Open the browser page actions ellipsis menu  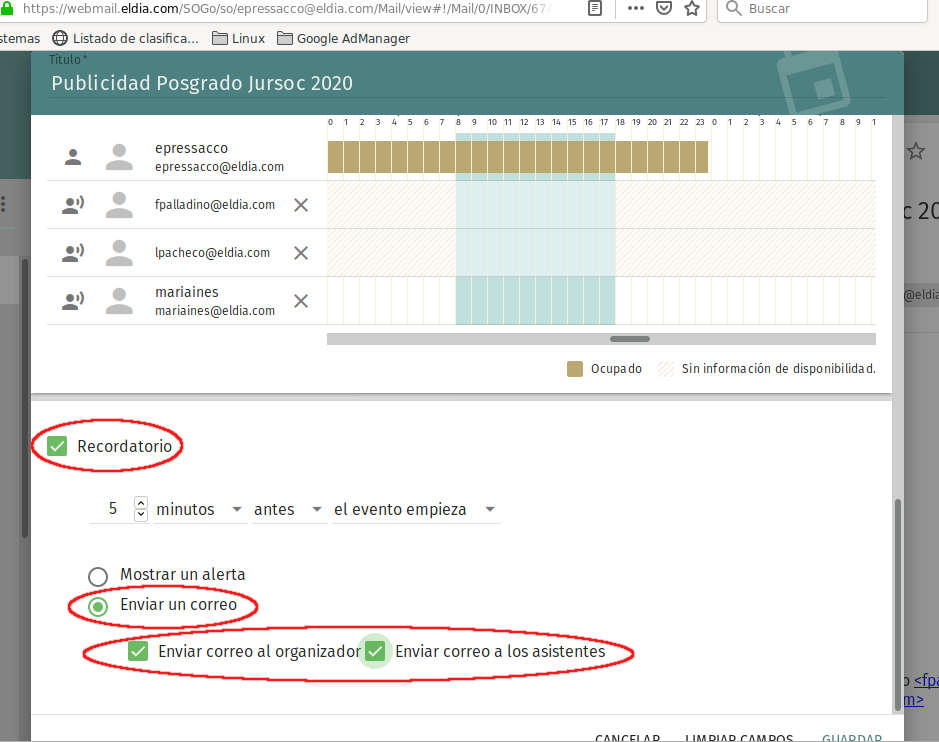(x=636, y=9)
